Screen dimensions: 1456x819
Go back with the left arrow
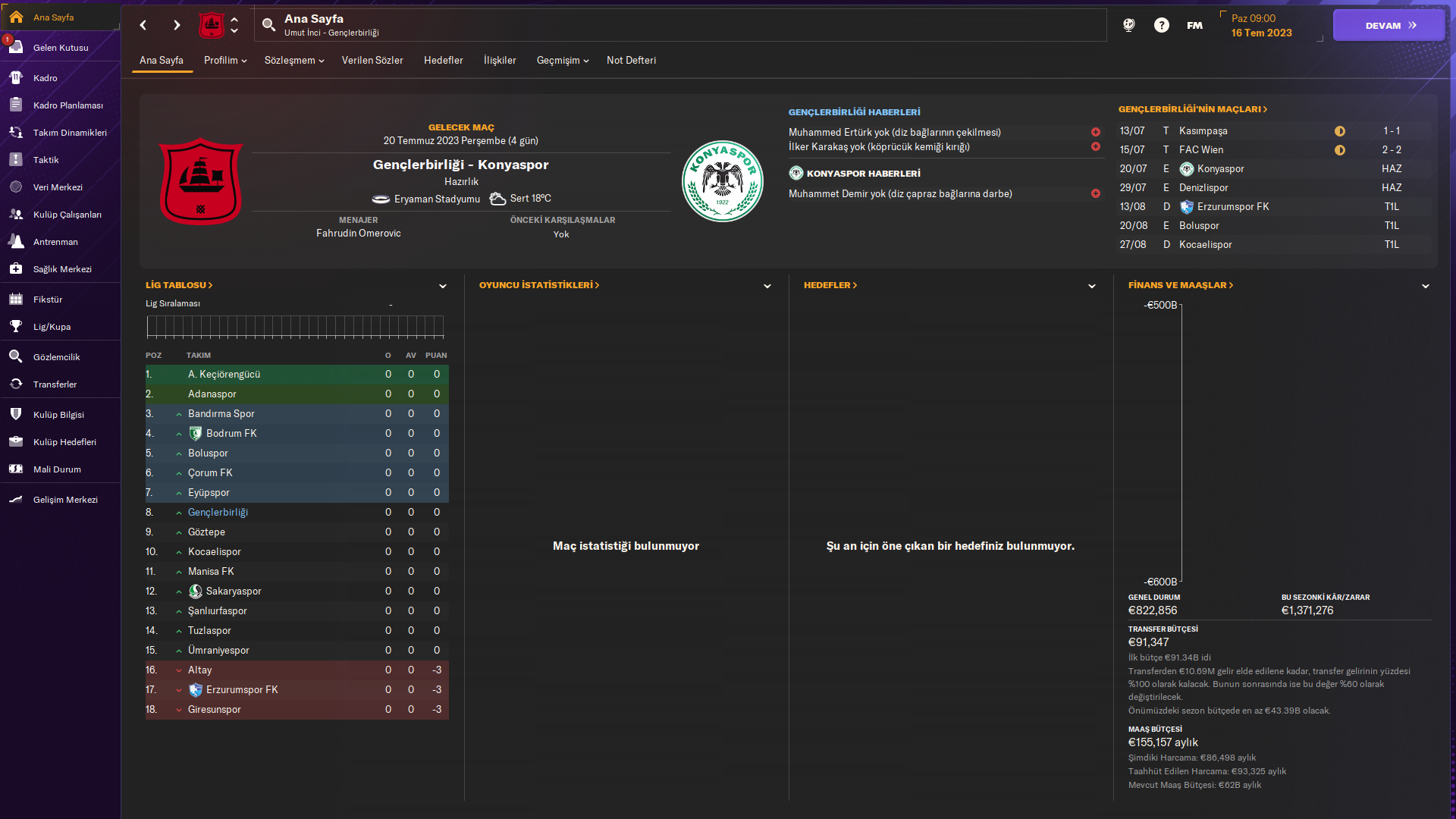tap(143, 25)
